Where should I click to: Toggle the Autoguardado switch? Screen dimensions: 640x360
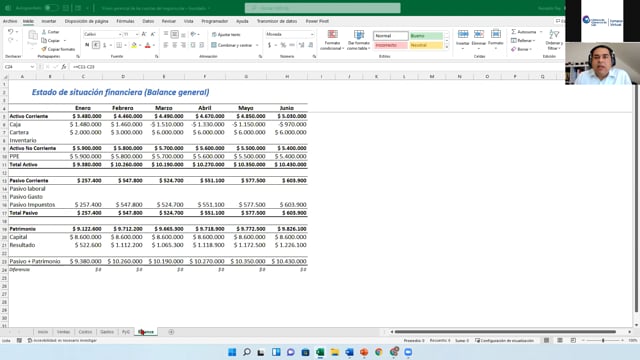pos(51,8)
